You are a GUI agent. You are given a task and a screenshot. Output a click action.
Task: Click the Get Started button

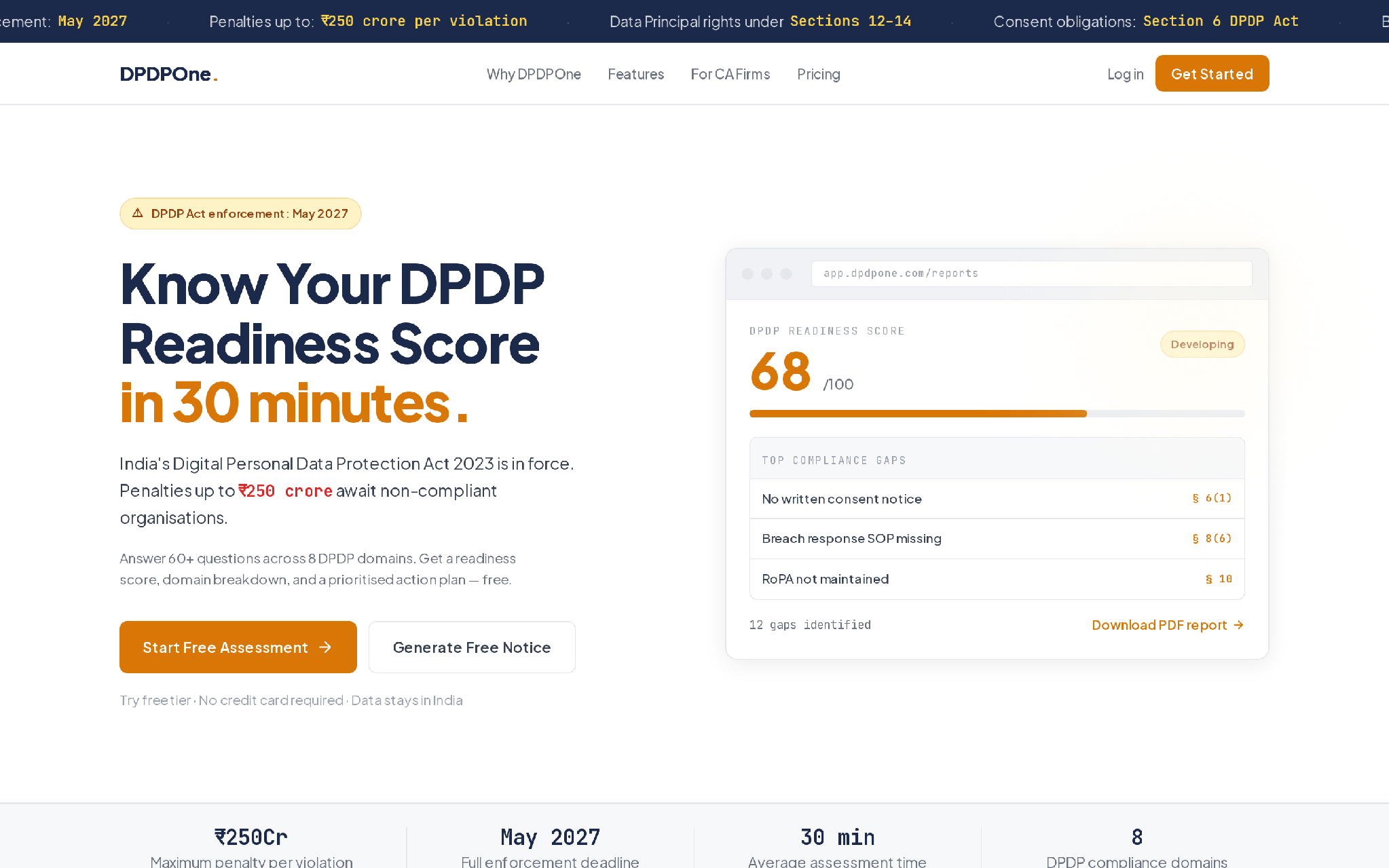coord(1212,73)
